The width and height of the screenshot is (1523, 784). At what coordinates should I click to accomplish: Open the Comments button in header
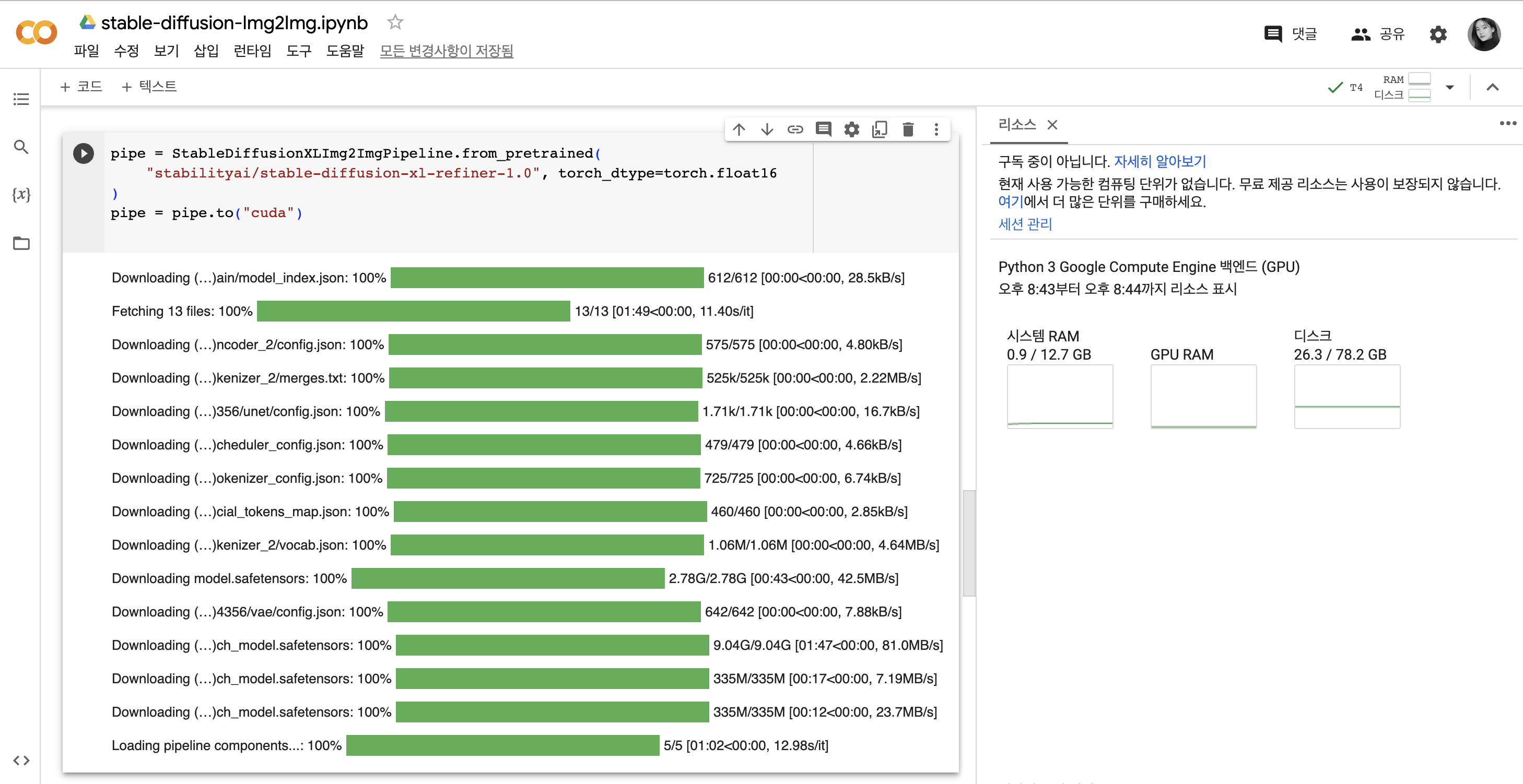1290,34
